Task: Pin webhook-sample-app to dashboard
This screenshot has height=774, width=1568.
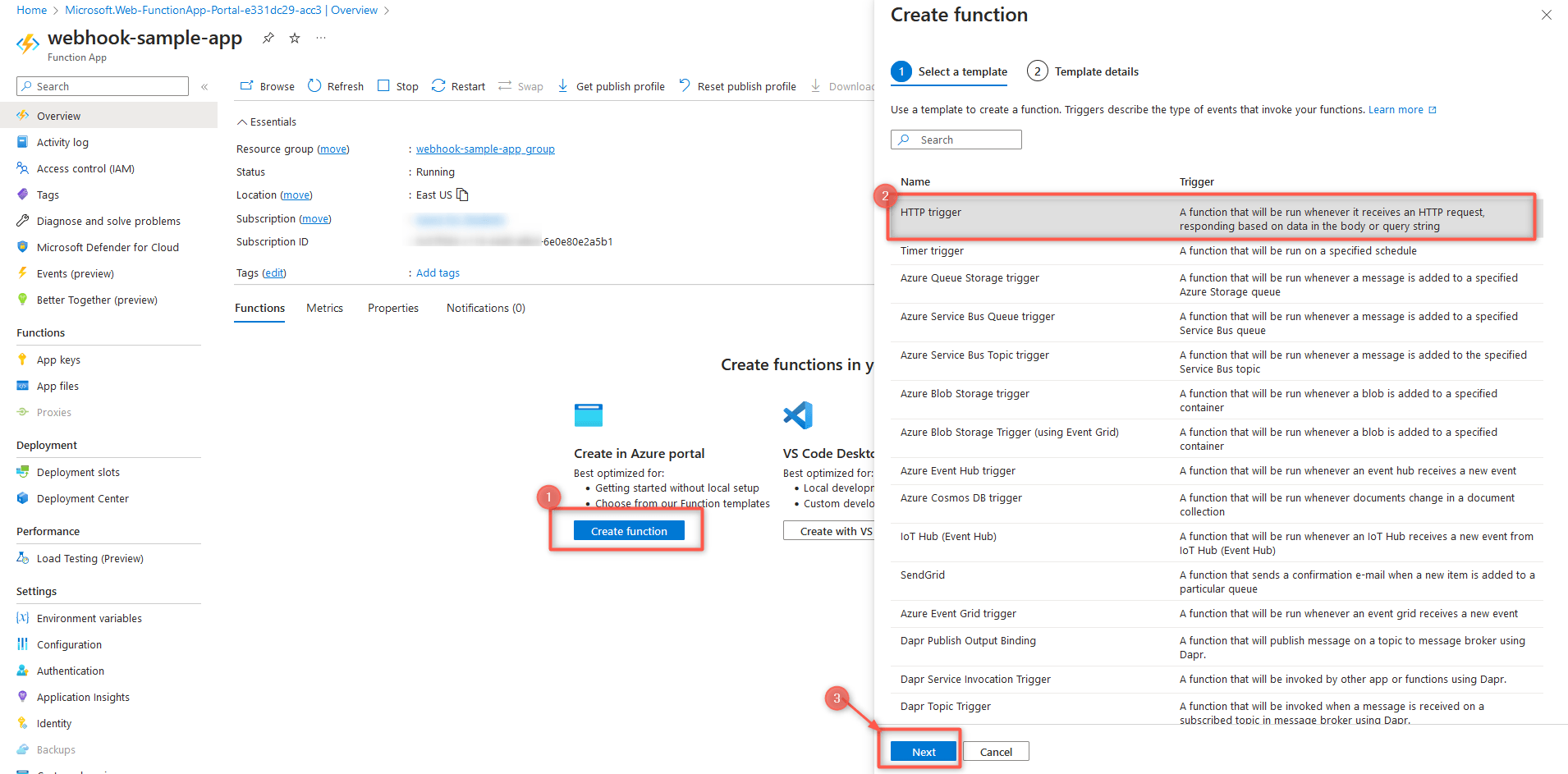Action: (268, 38)
